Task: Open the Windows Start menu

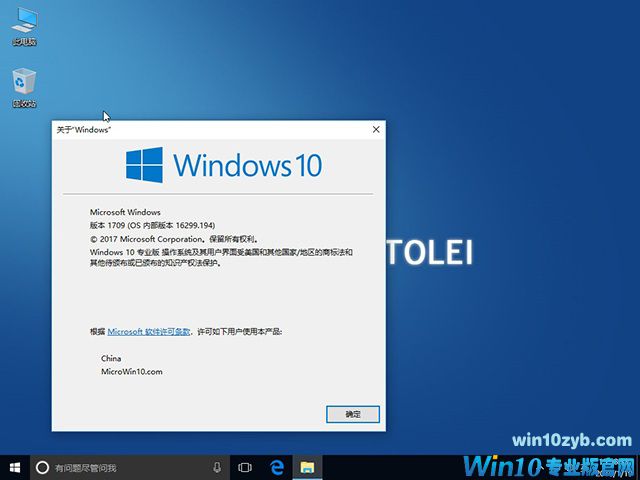Action: (14, 467)
